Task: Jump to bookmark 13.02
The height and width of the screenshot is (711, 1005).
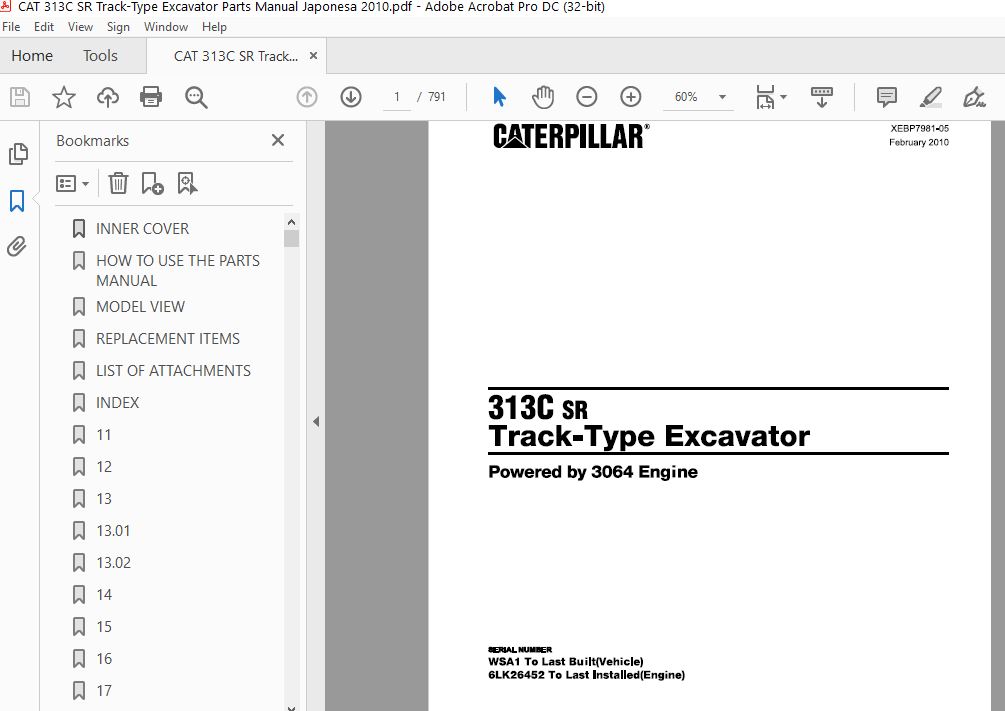Action: [113, 563]
